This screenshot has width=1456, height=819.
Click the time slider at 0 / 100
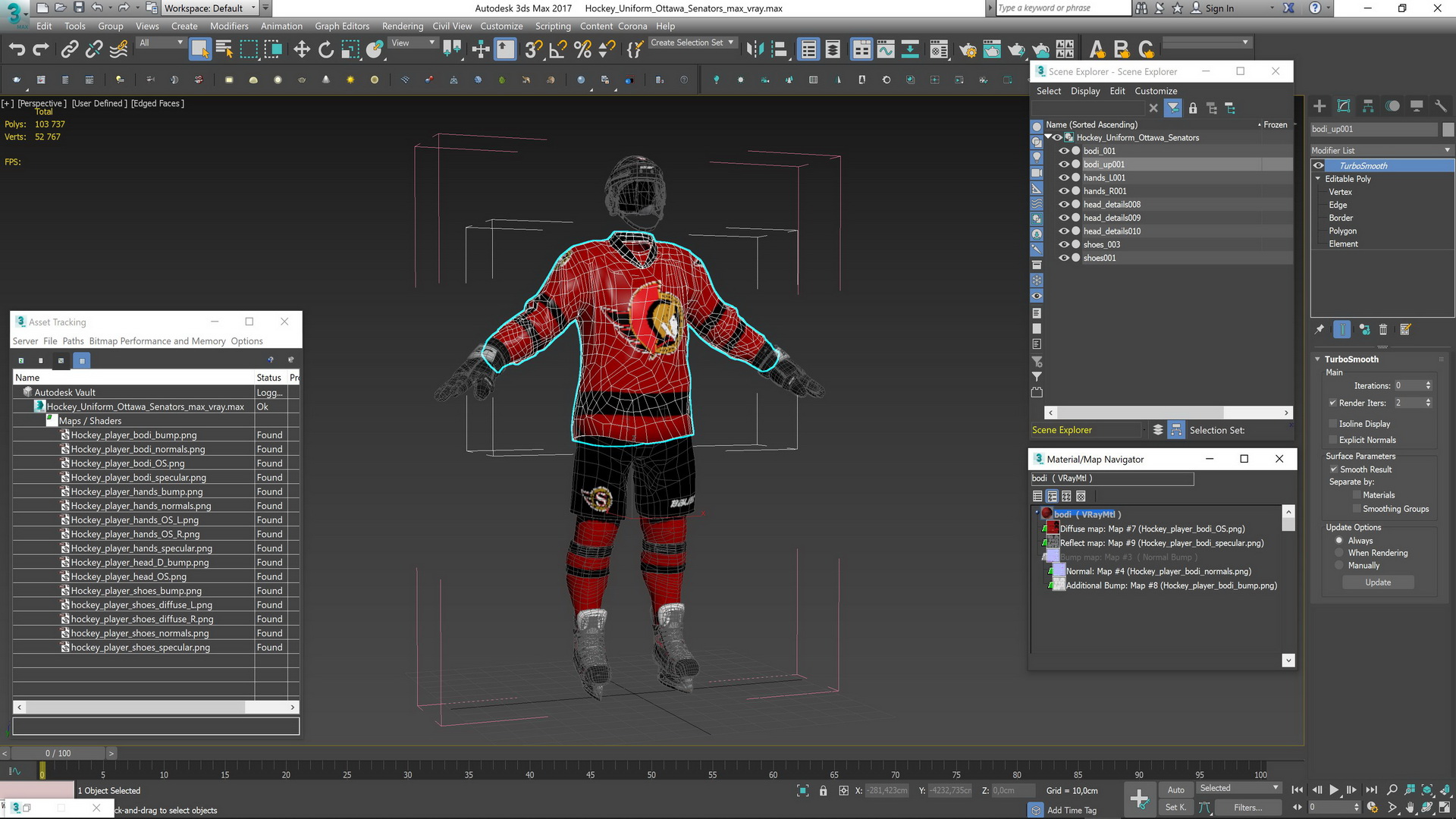point(58,753)
